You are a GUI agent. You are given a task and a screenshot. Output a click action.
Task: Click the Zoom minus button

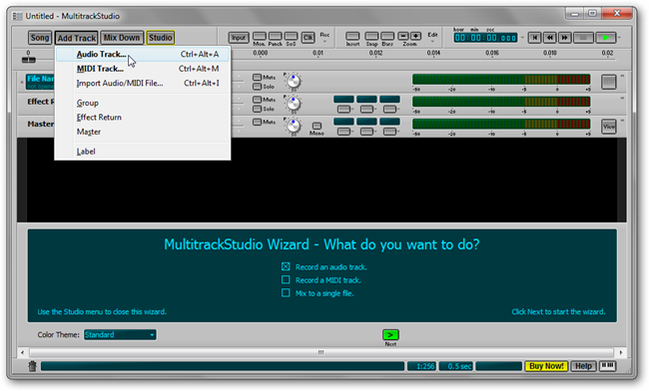click(404, 36)
